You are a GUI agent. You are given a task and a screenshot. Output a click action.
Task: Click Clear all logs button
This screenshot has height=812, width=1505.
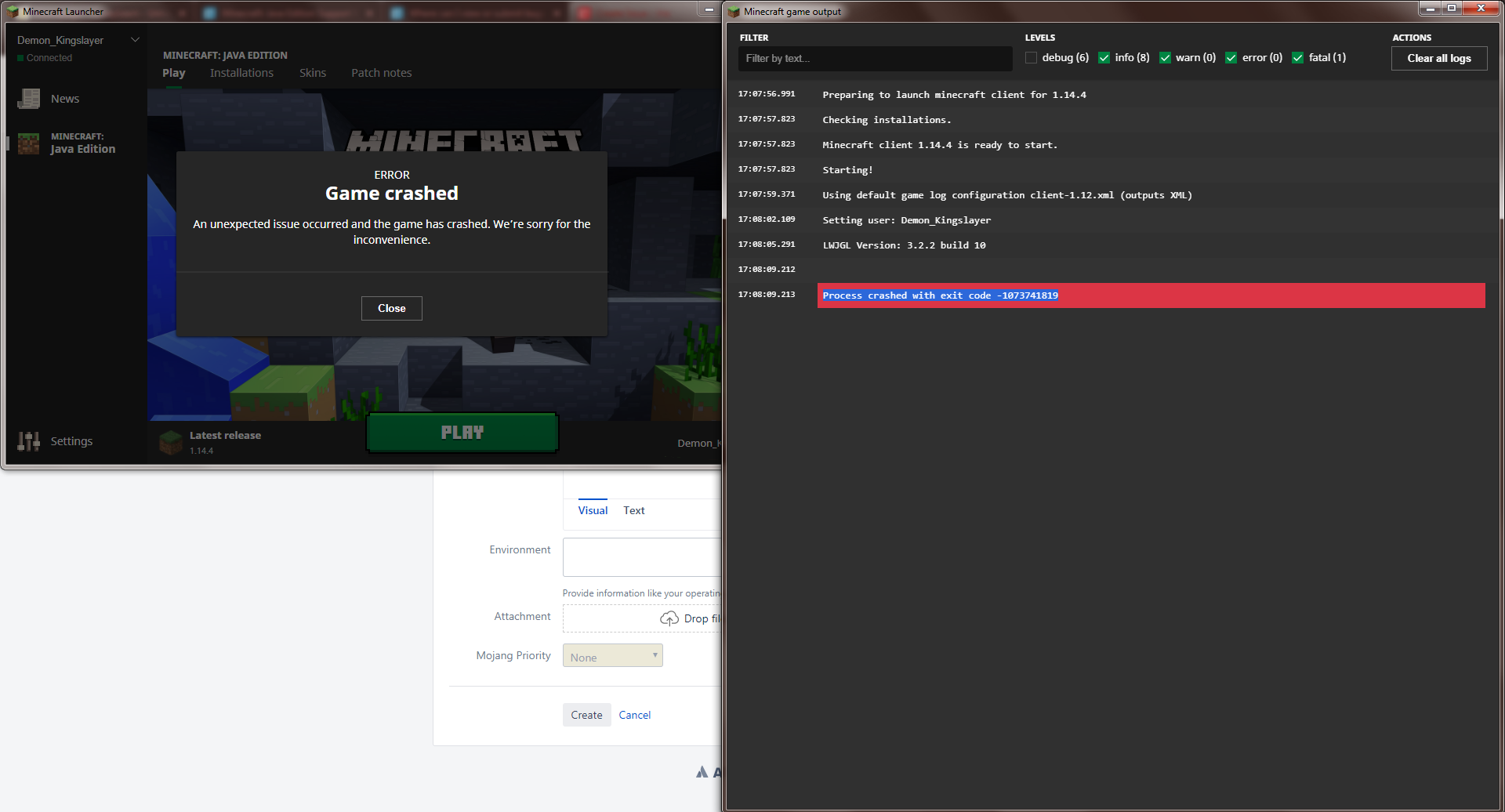[x=1439, y=58]
